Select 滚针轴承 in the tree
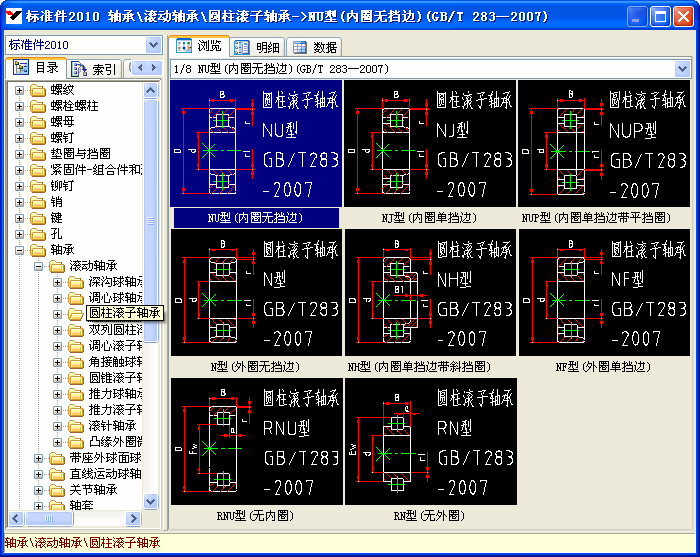Viewport: 700px width, 557px height. (x=112, y=426)
